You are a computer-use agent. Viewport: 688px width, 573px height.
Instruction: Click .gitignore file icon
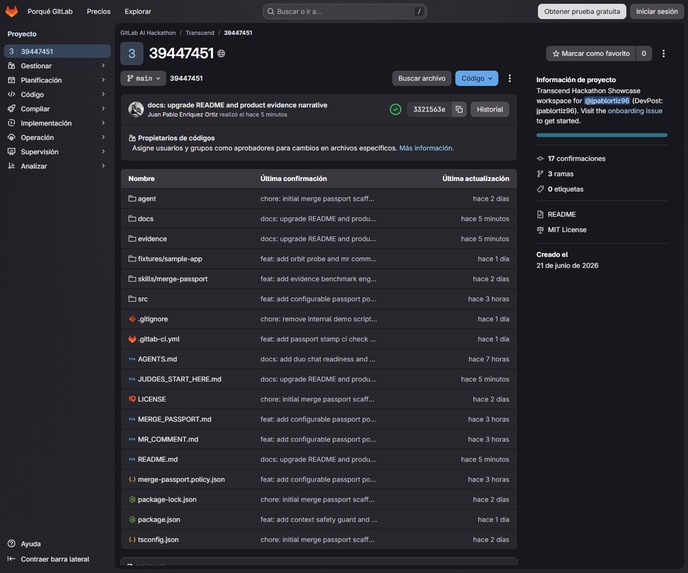pos(132,319)
